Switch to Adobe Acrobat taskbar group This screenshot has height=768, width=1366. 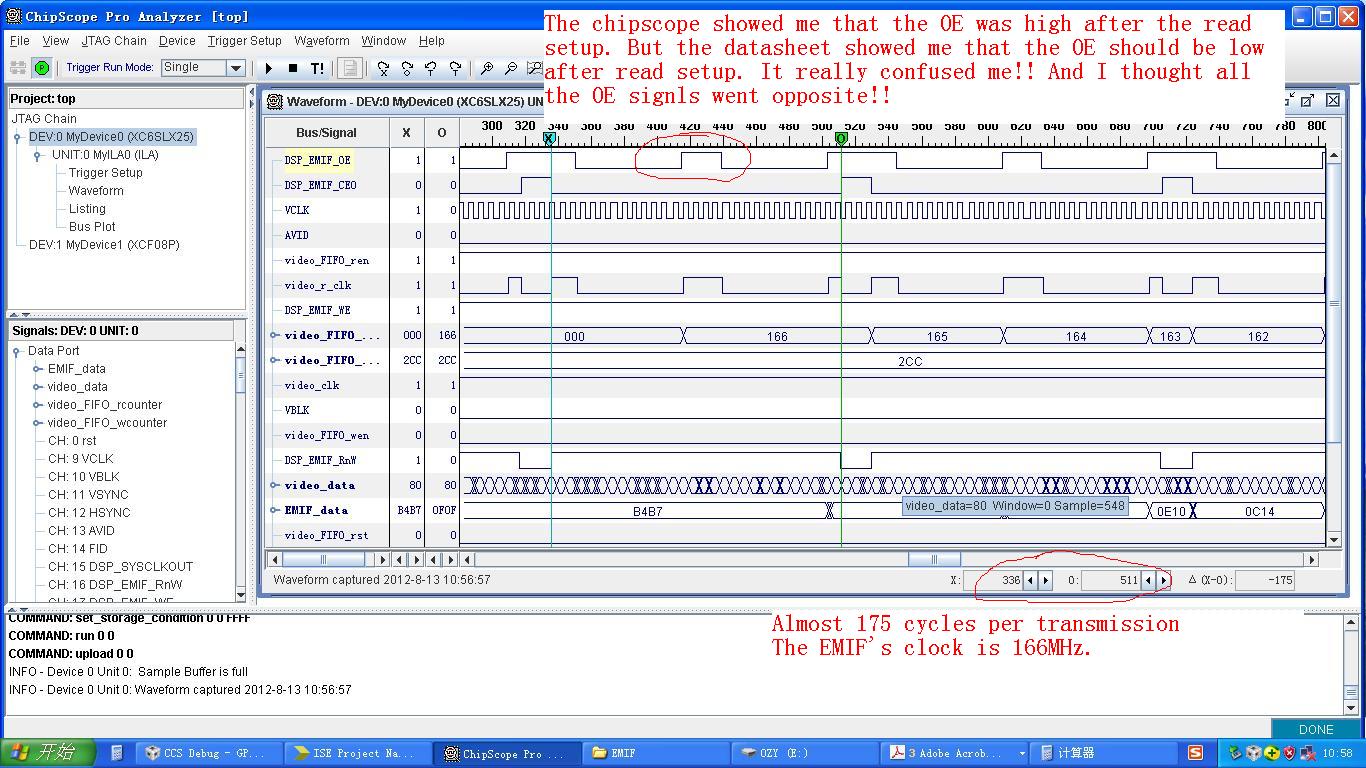click(956, 753)
